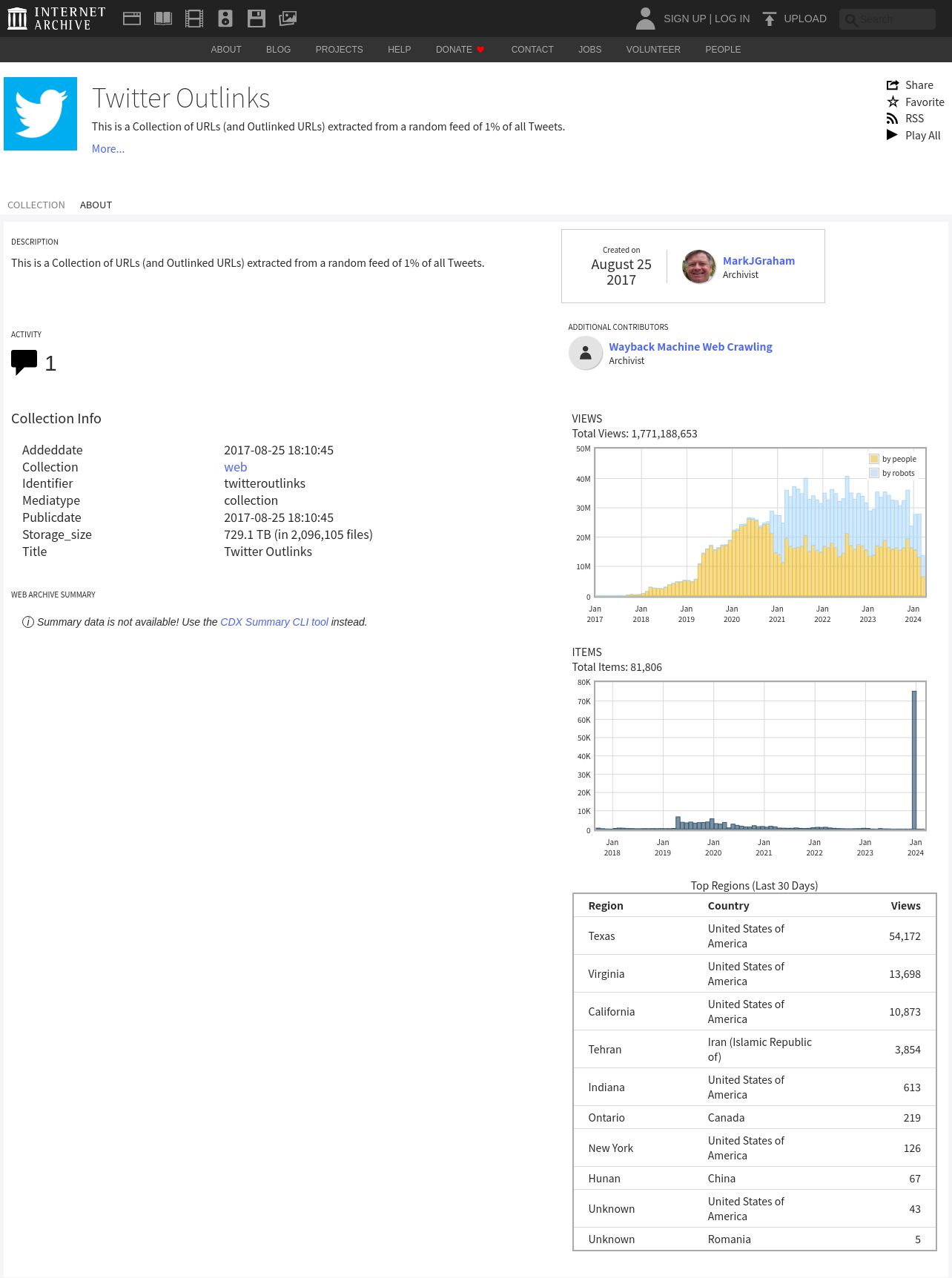The height and width of the screenshot is (1278, 952).
Task: Open the Images media icon
Action: (x=288, y=19)
